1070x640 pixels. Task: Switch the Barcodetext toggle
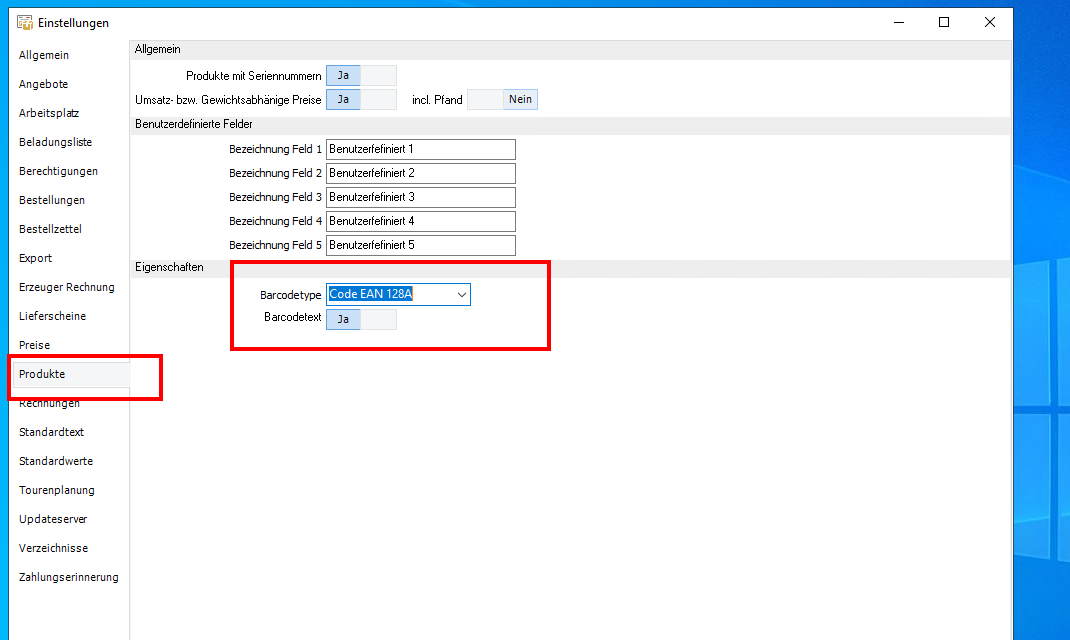point(361,319)
